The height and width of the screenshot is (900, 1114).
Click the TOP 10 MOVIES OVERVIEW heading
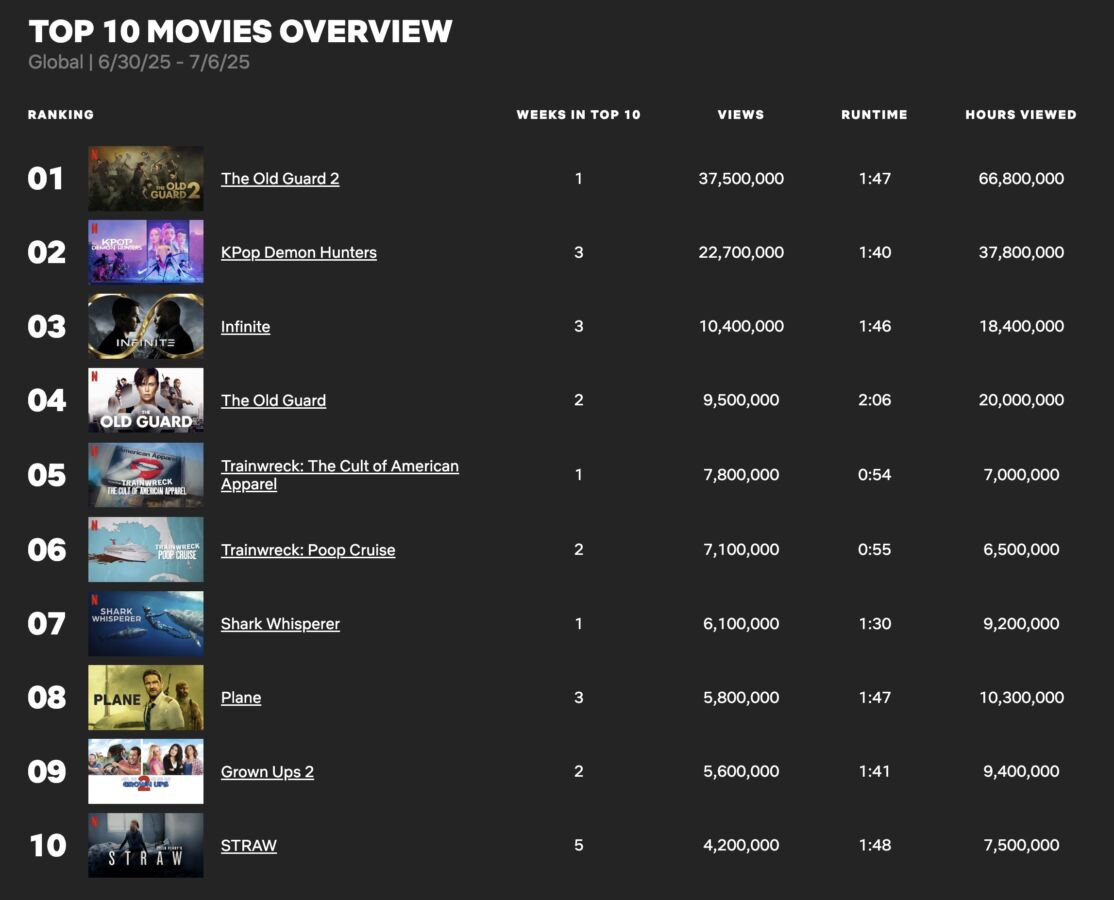coord(240,31)
